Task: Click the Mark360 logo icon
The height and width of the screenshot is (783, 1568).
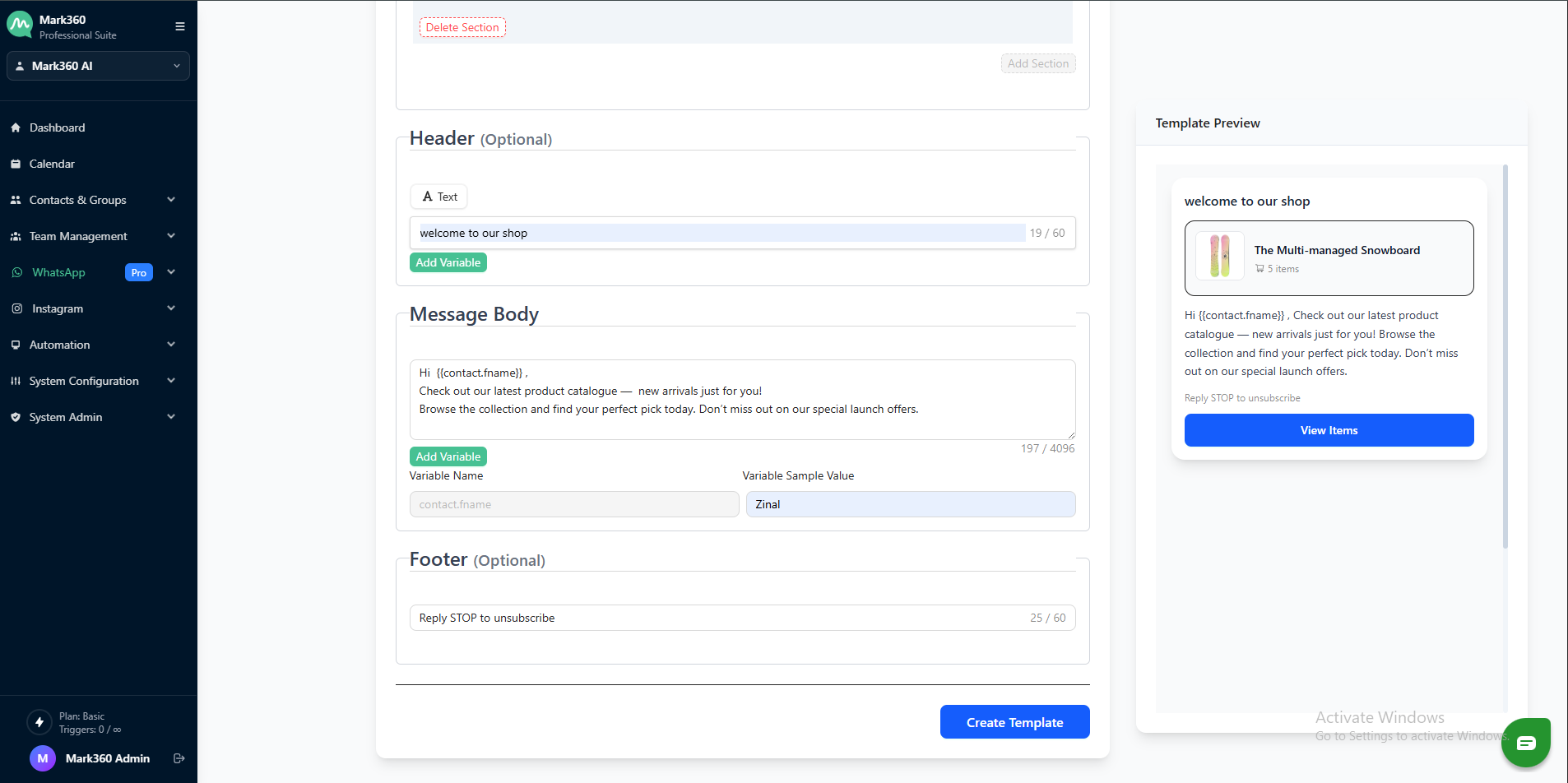Action: point(20,25)
